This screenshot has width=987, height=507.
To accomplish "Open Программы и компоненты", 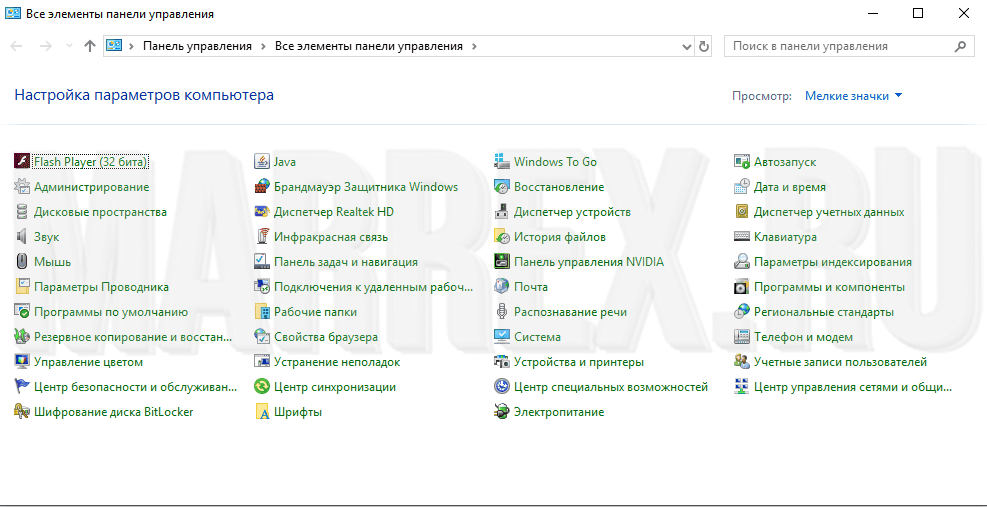I will click(830, 287).
